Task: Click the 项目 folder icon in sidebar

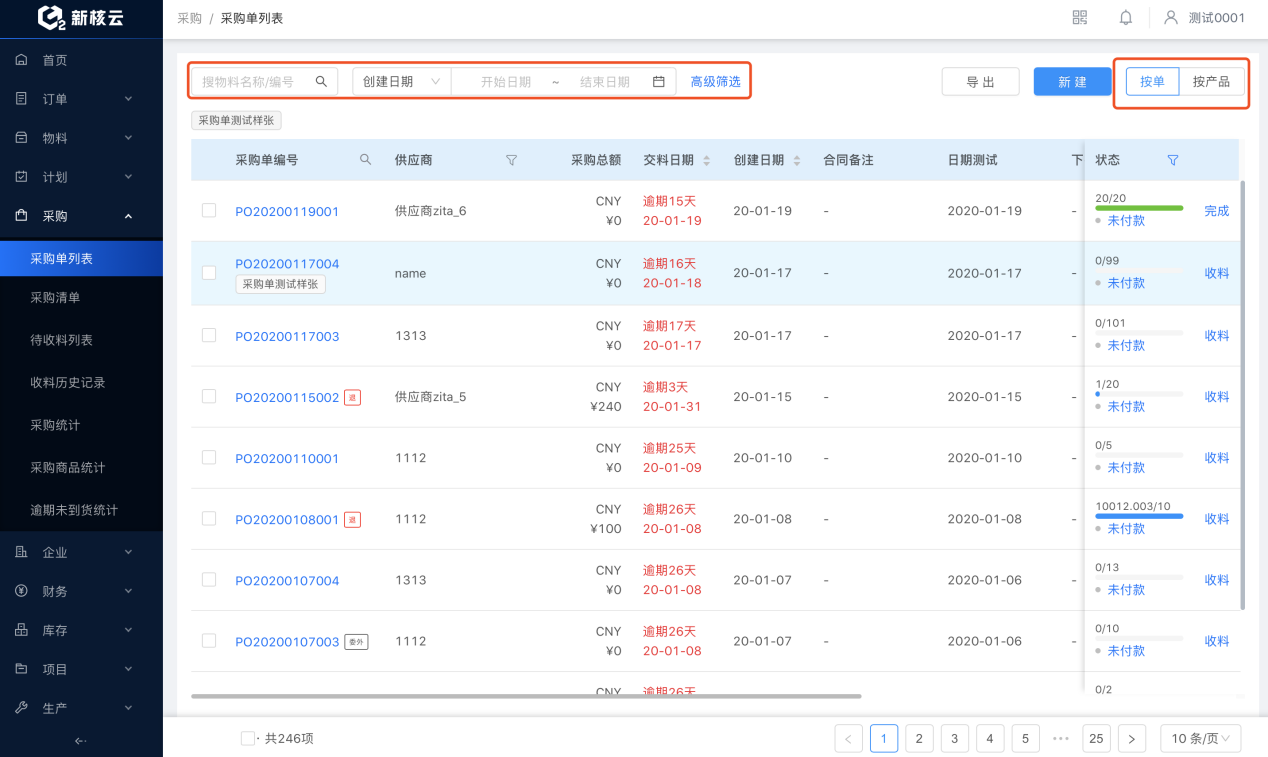Action: [x=22, y=669]
